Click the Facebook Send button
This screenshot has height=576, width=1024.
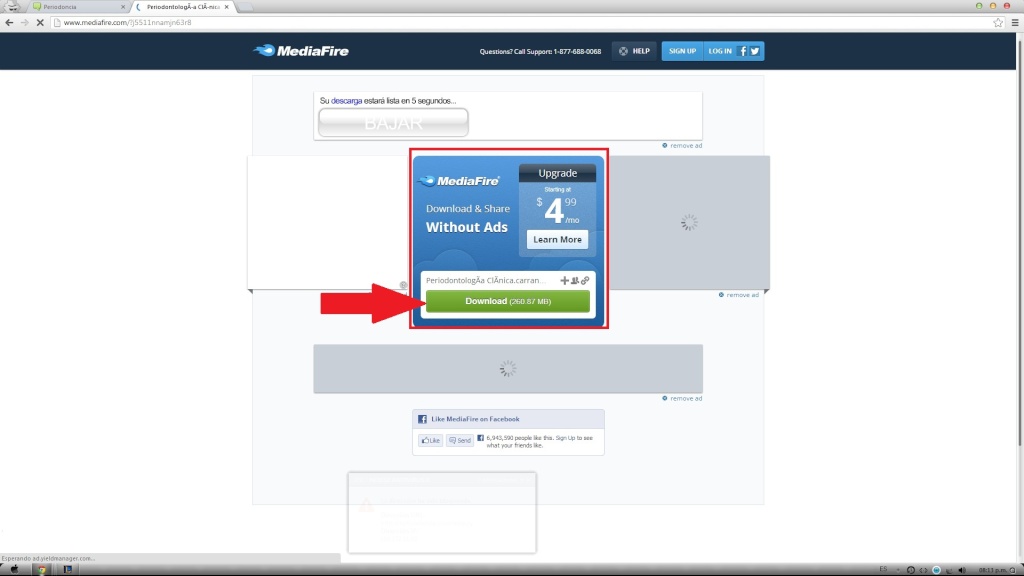(x=460, y=440)
